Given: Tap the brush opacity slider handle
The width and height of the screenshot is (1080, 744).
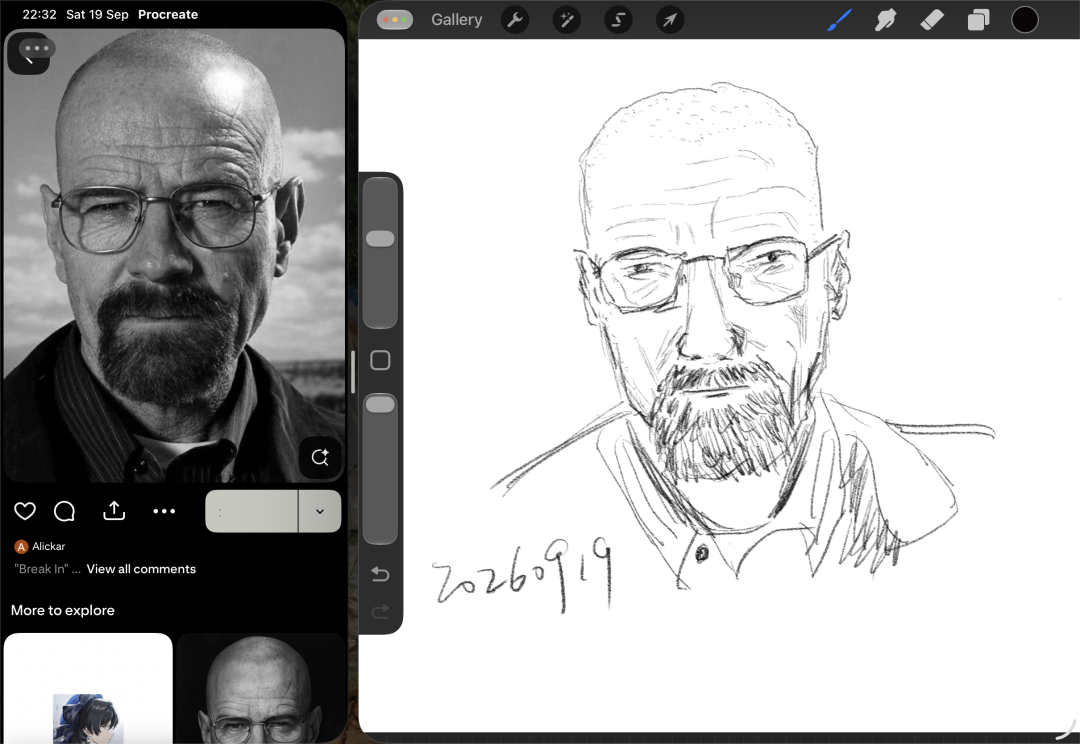Looking at the screenshot, I should [x=380, y=404].
